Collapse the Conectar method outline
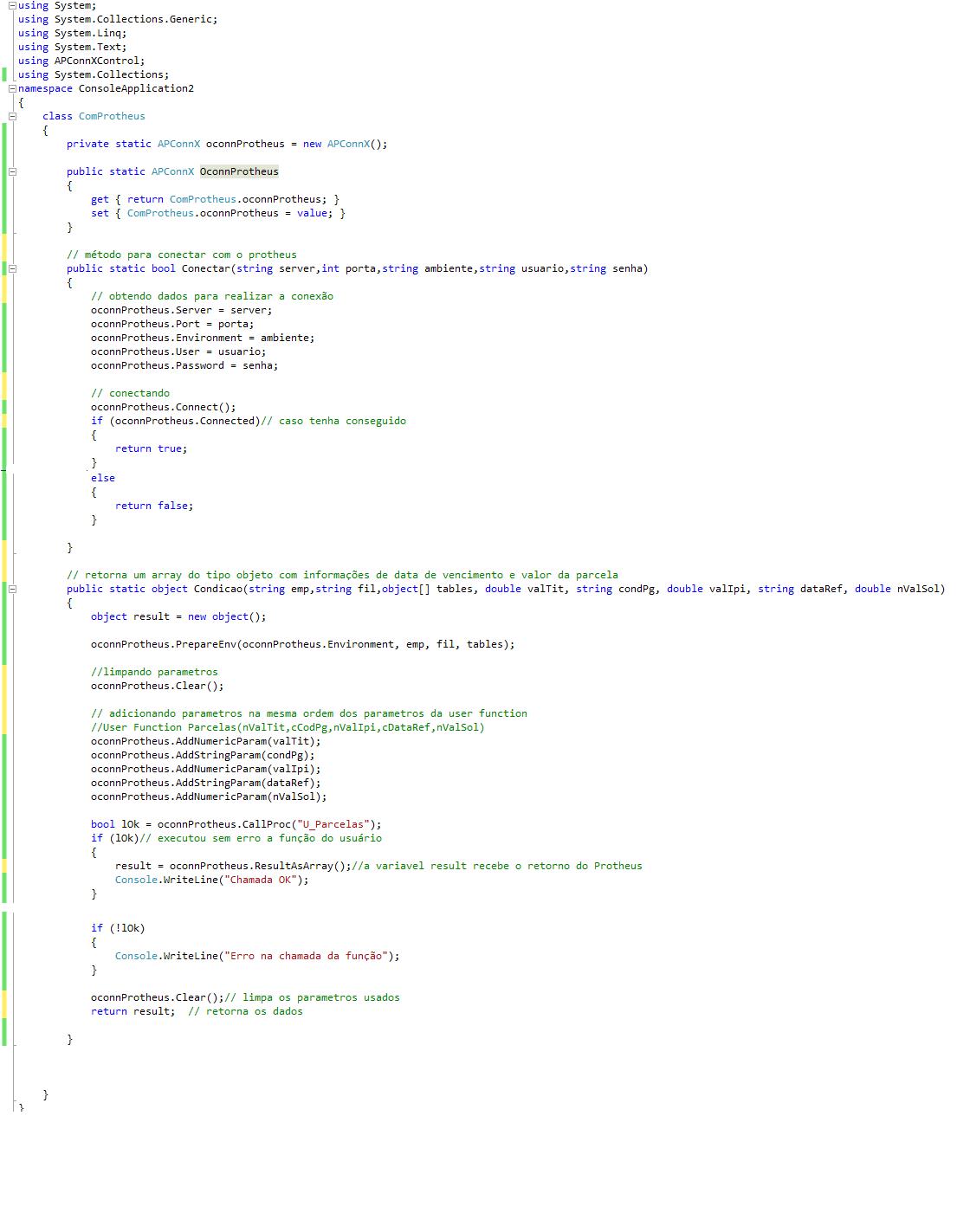 (12, 268)
